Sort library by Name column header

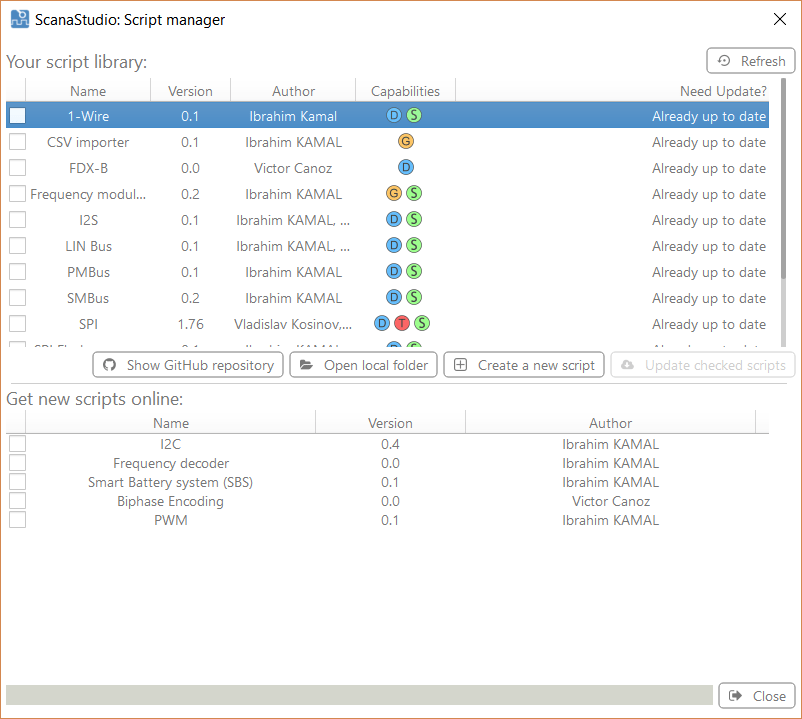(x=88, y=91)
